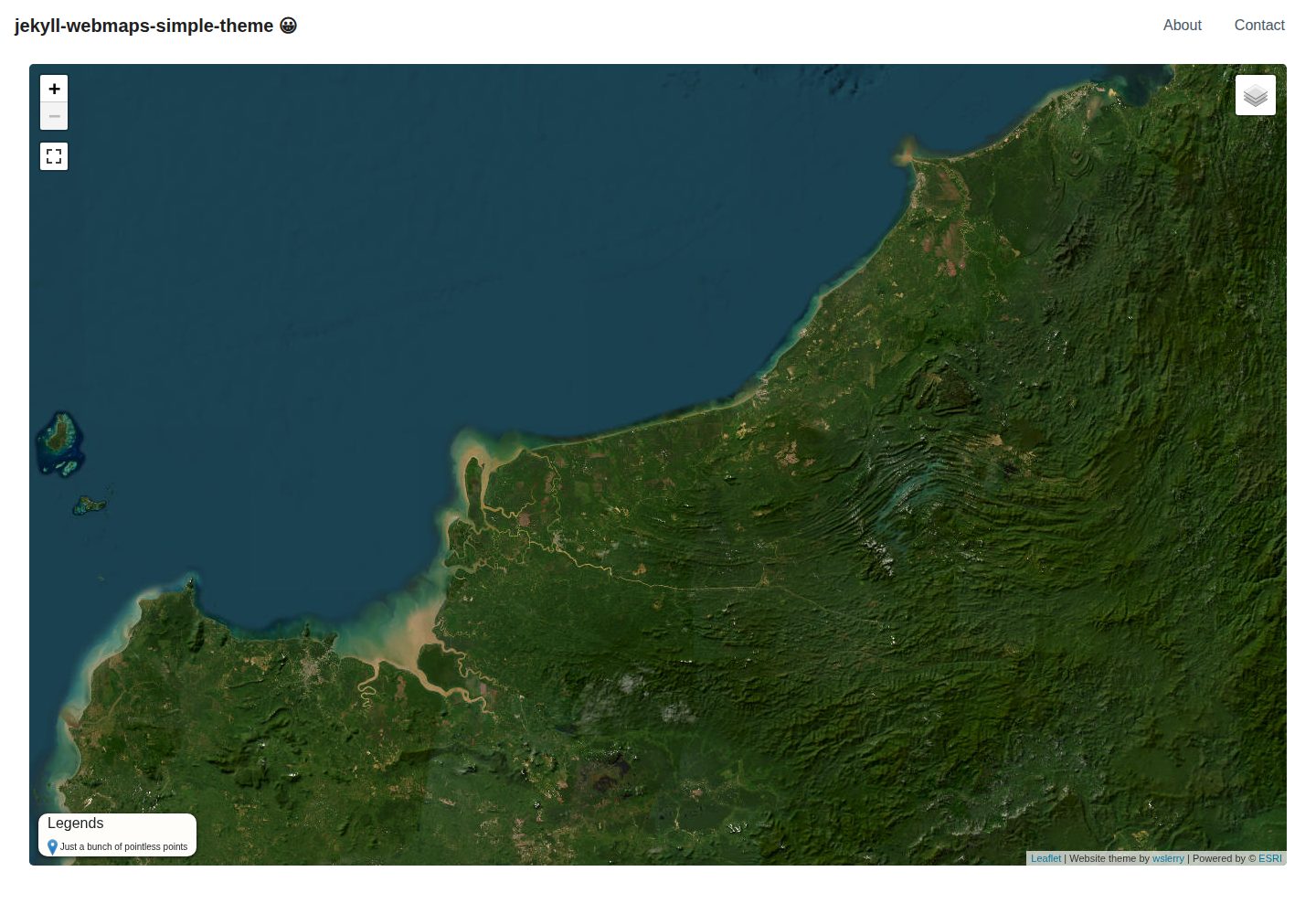Open the map layers control

tap(1256, 95)
